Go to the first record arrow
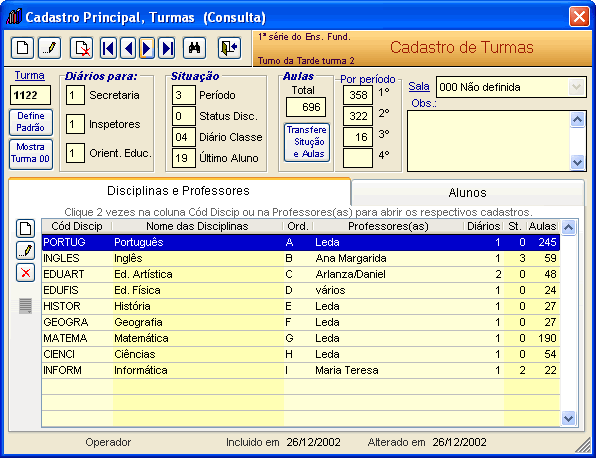 click(108, 48)
